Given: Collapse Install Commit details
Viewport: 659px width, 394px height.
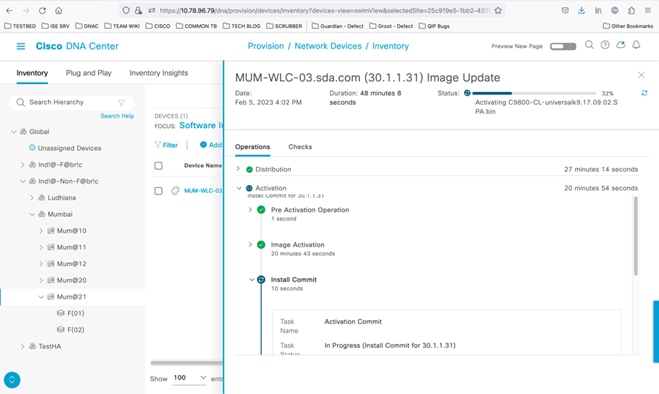Looking at the screenshot, I should (252, 280).
